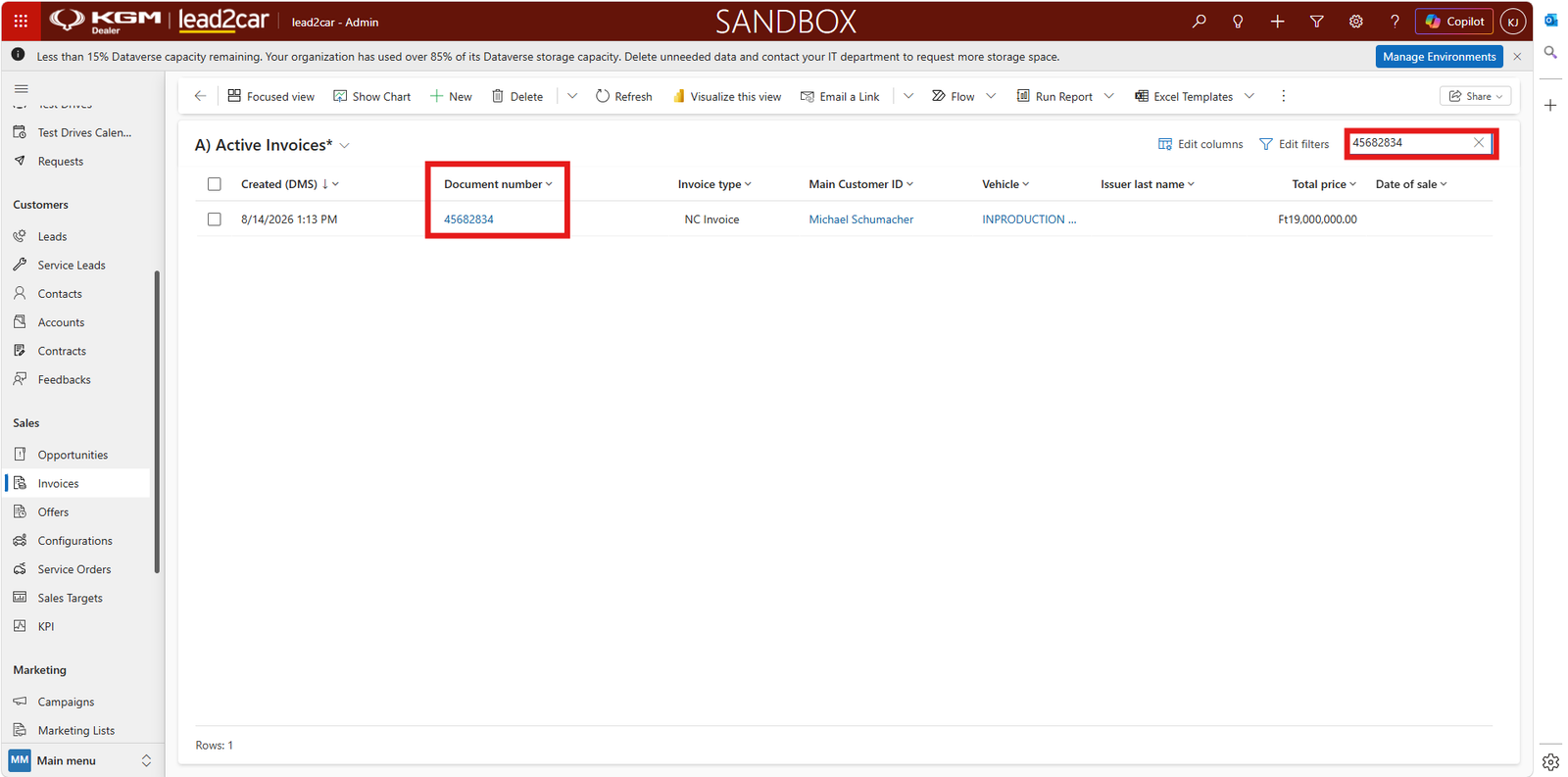Click the search magnifier in header
Screen dimensions: 1568x777
(1199, 21)
